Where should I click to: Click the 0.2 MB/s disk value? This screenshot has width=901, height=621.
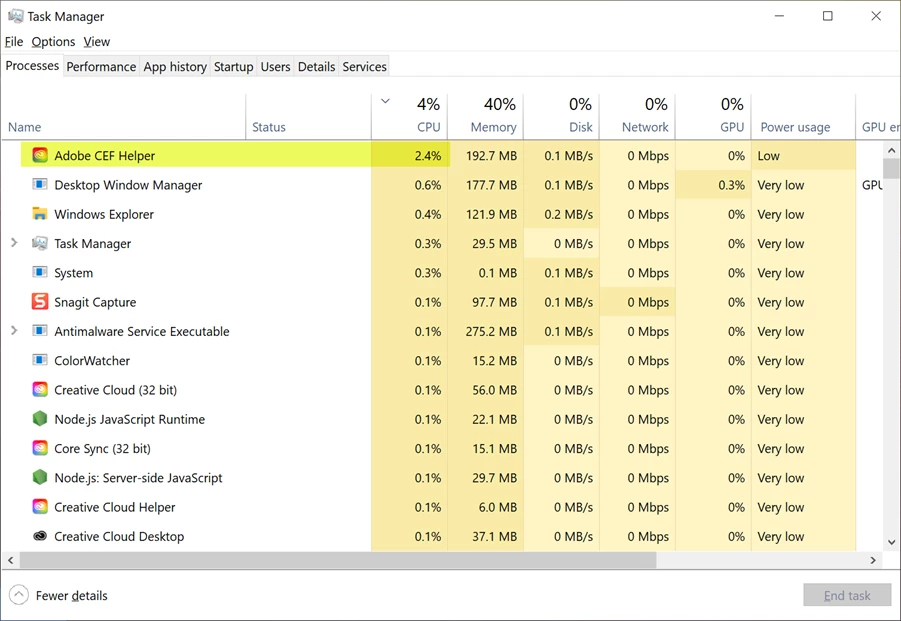[568, 214]
